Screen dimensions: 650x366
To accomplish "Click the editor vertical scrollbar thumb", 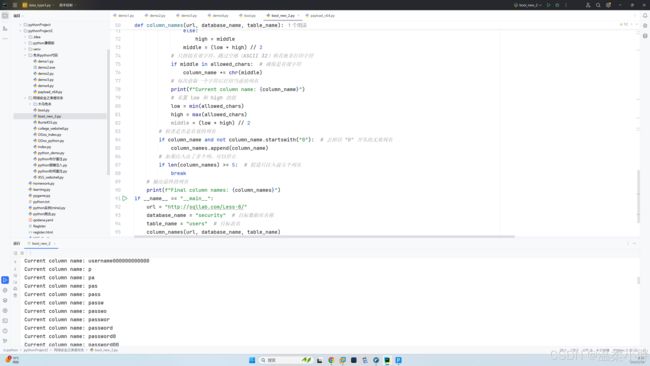I will 638,196.
